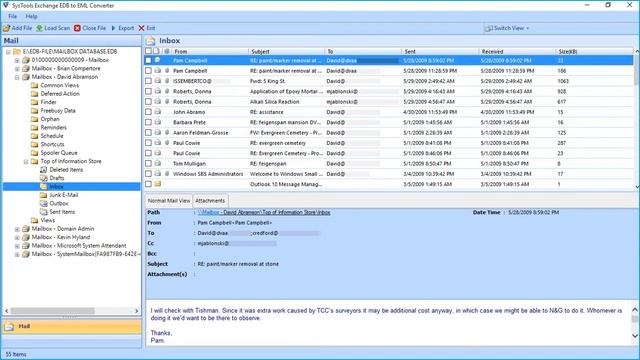Click the Drafts folder icon
Viewport: 640px width, 360px height.
pos(43,178)
